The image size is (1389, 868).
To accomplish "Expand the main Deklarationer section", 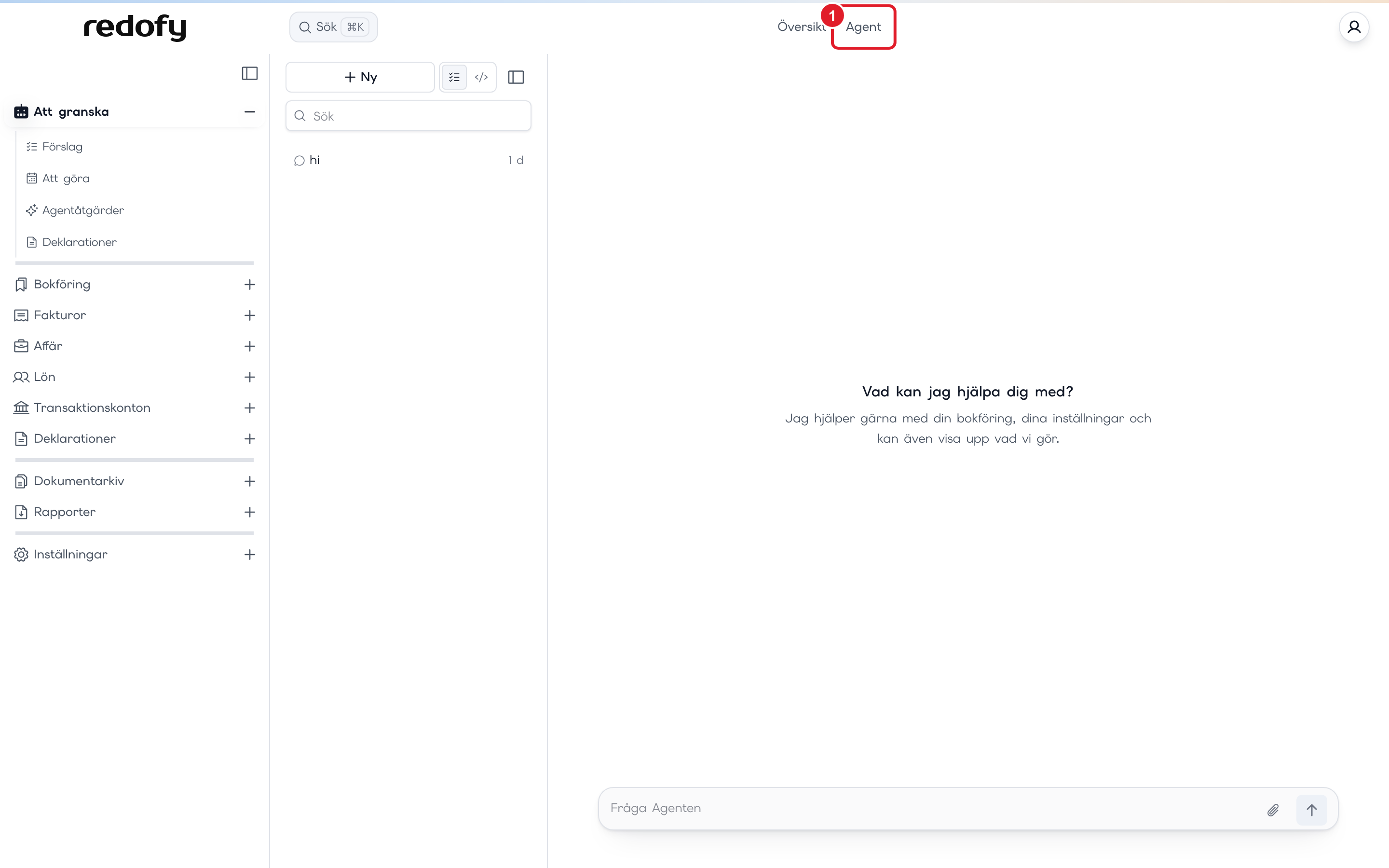I will click(250, 439).
